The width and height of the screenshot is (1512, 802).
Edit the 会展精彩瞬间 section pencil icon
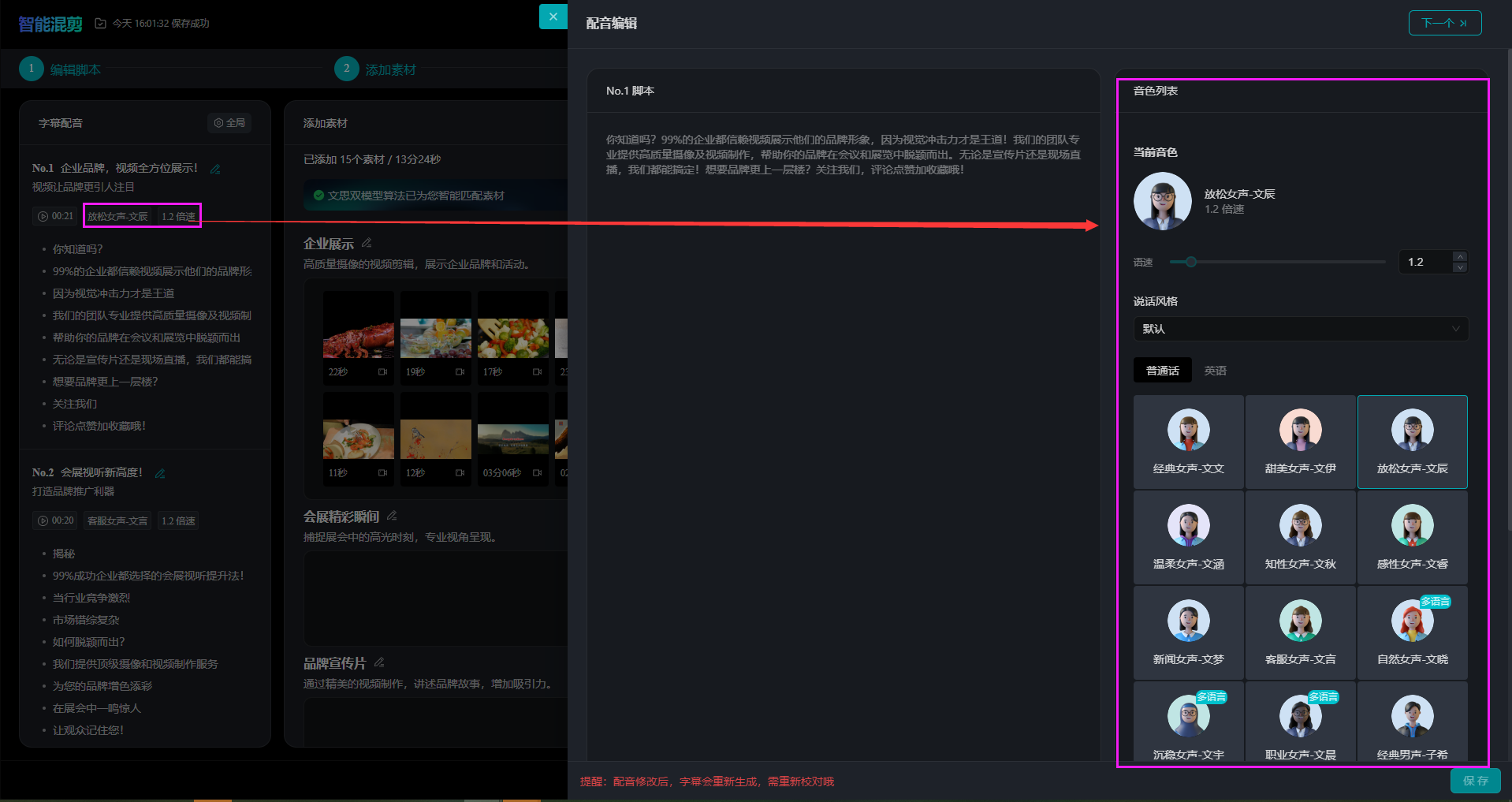(x=392, y=516)
